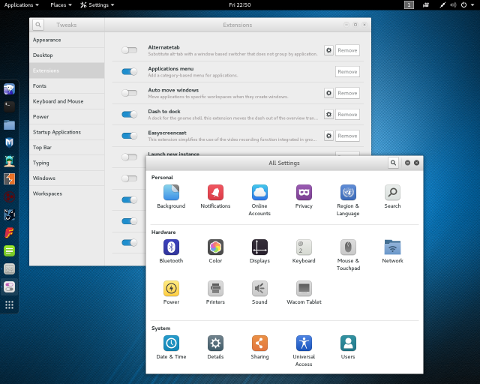
Task: Open Bluetooth settings
Action: pyautogui.click(x=171, y=247)
